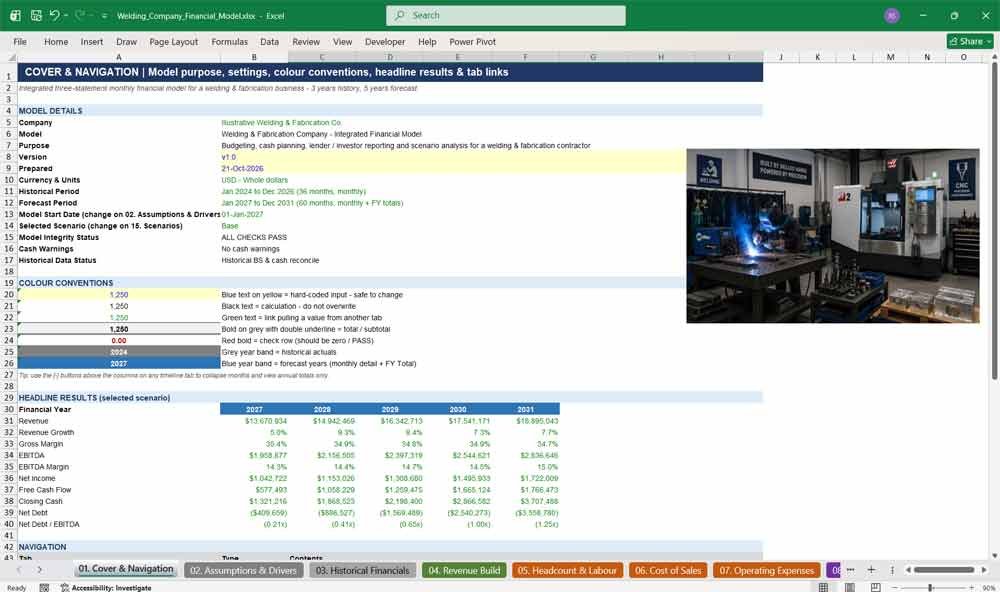Viewport: 1000px width, 592px height.
Task: Open the View ribbon tab
Action: coord(342,41)
